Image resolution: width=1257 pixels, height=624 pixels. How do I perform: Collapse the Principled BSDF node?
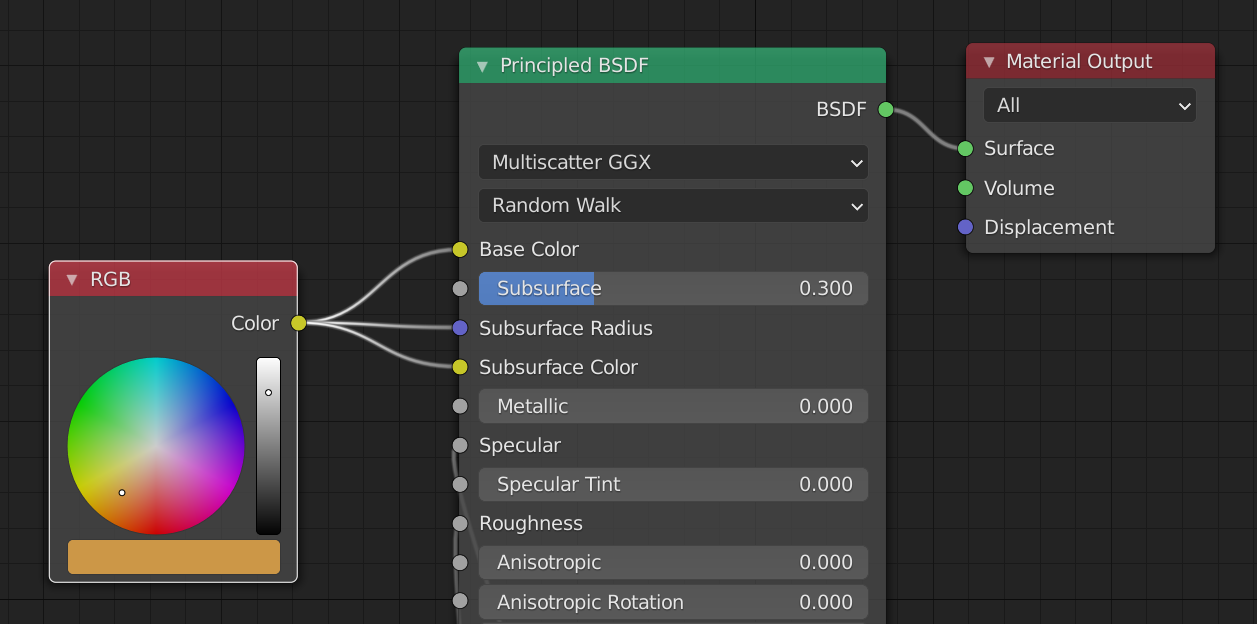click(482, 66)
